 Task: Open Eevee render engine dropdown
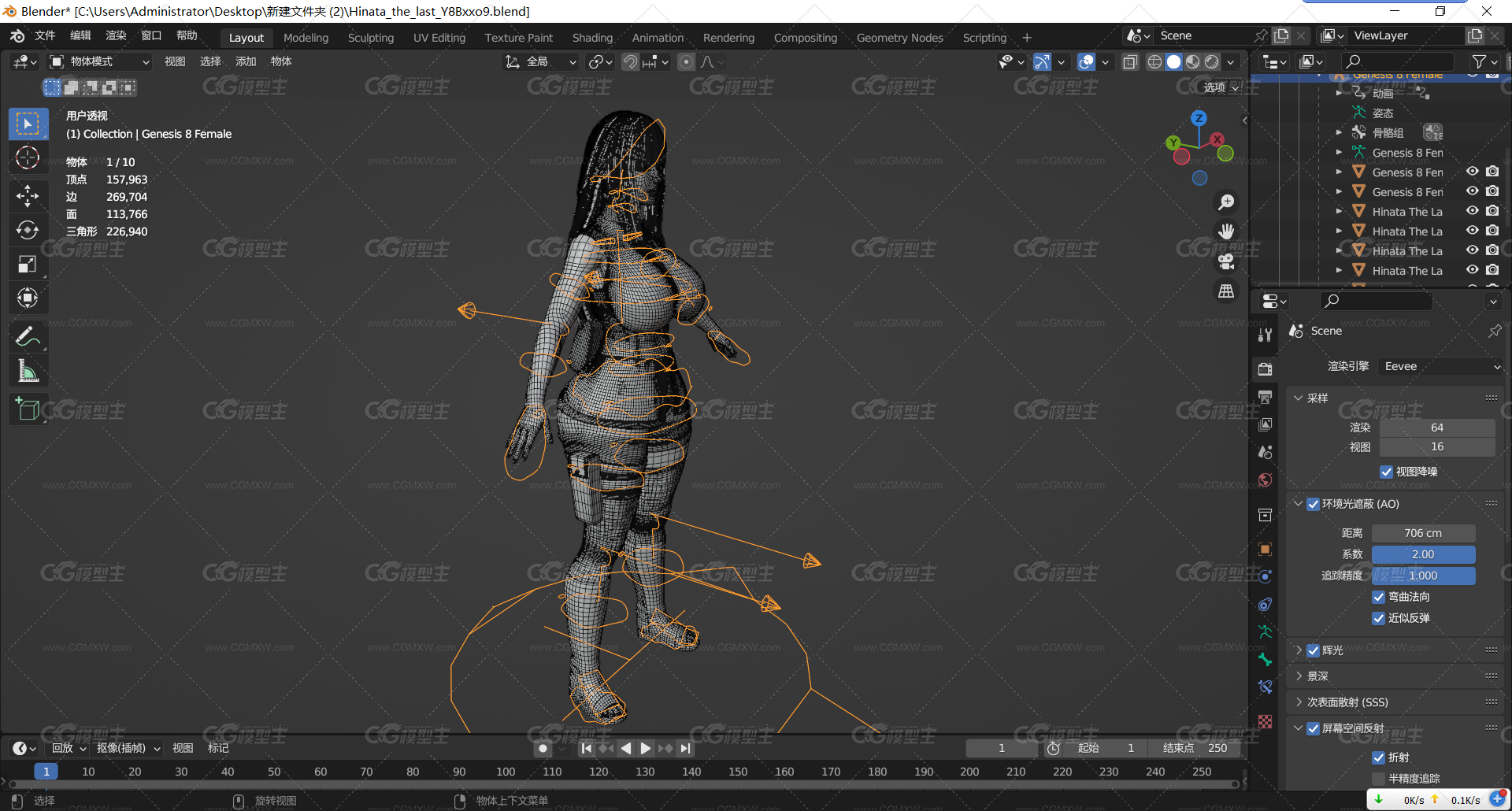1440,366
